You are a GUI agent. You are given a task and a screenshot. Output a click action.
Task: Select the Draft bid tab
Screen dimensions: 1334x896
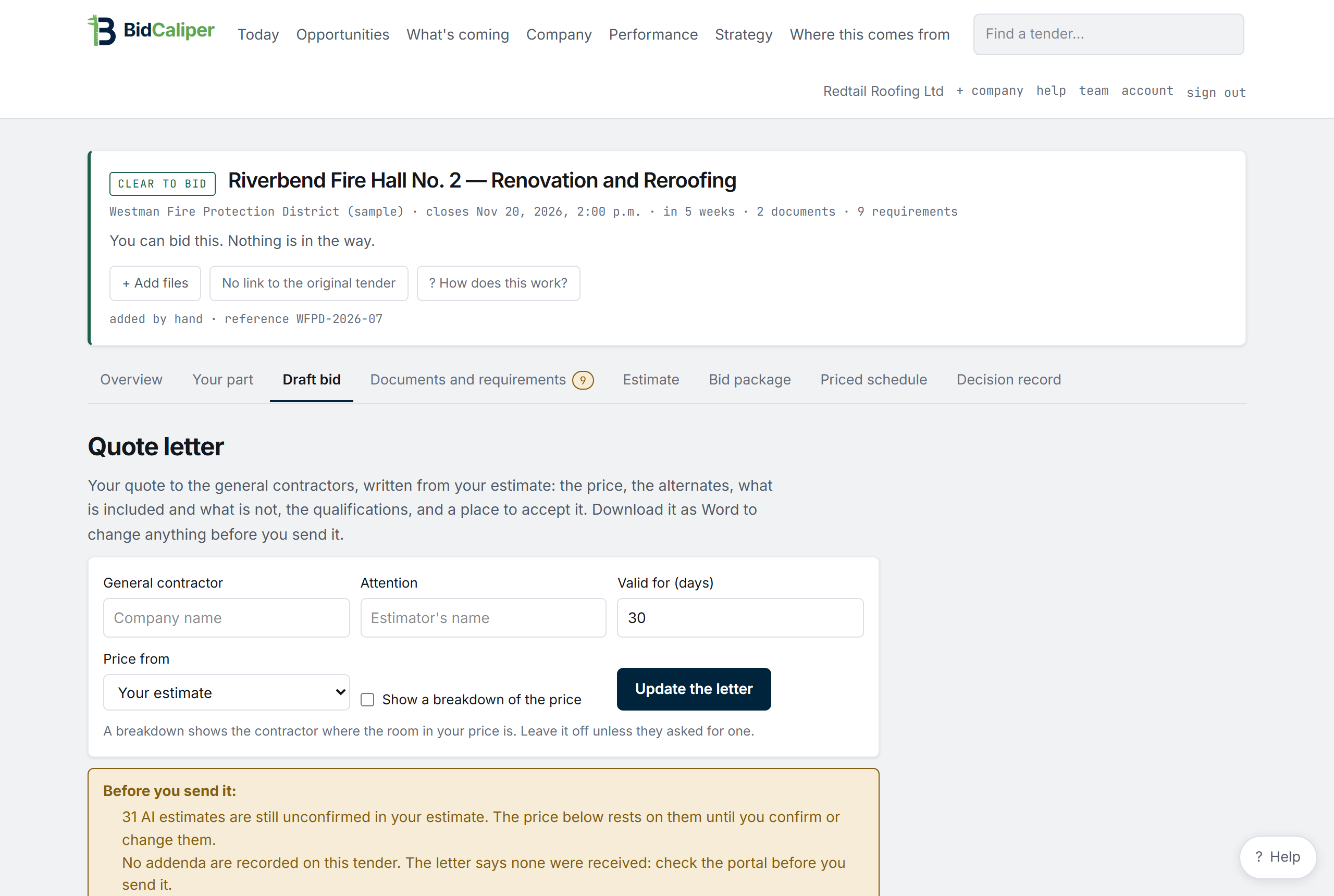click(x=311, y=379)
